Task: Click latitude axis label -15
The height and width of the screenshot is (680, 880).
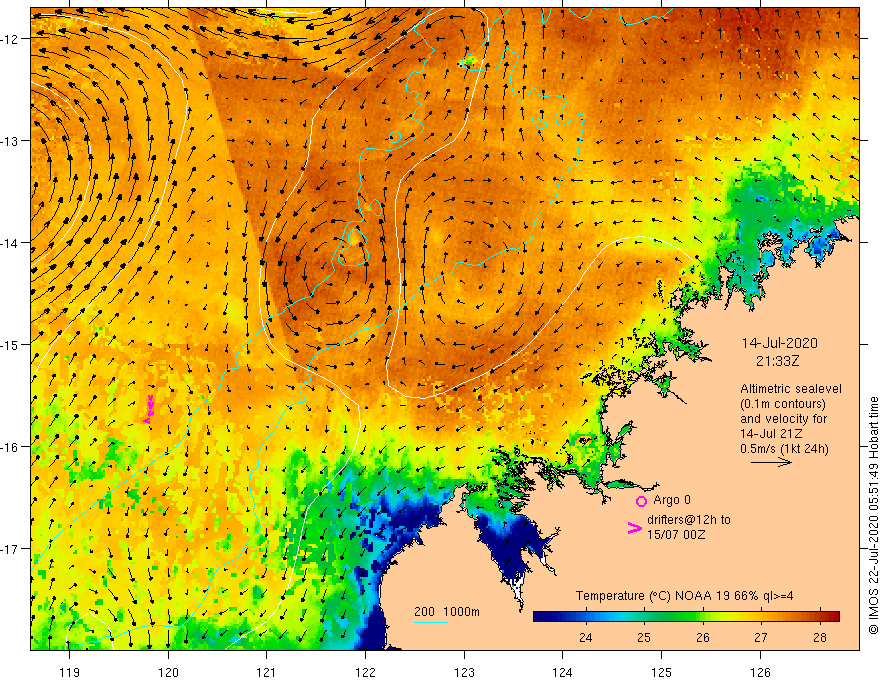Action: 10,344
